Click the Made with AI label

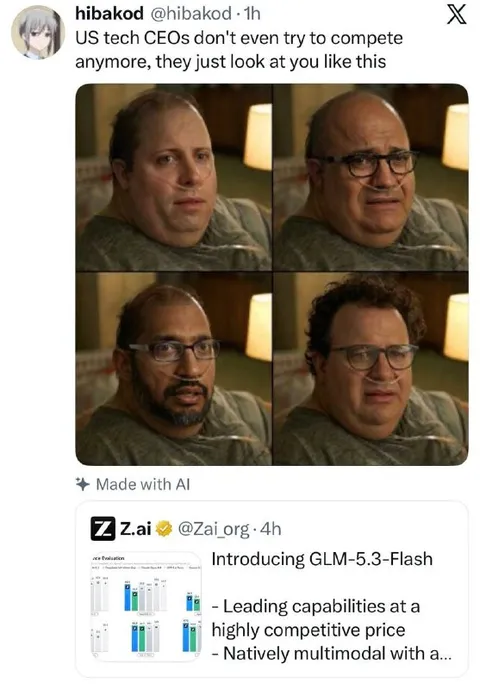pos(143,484)
